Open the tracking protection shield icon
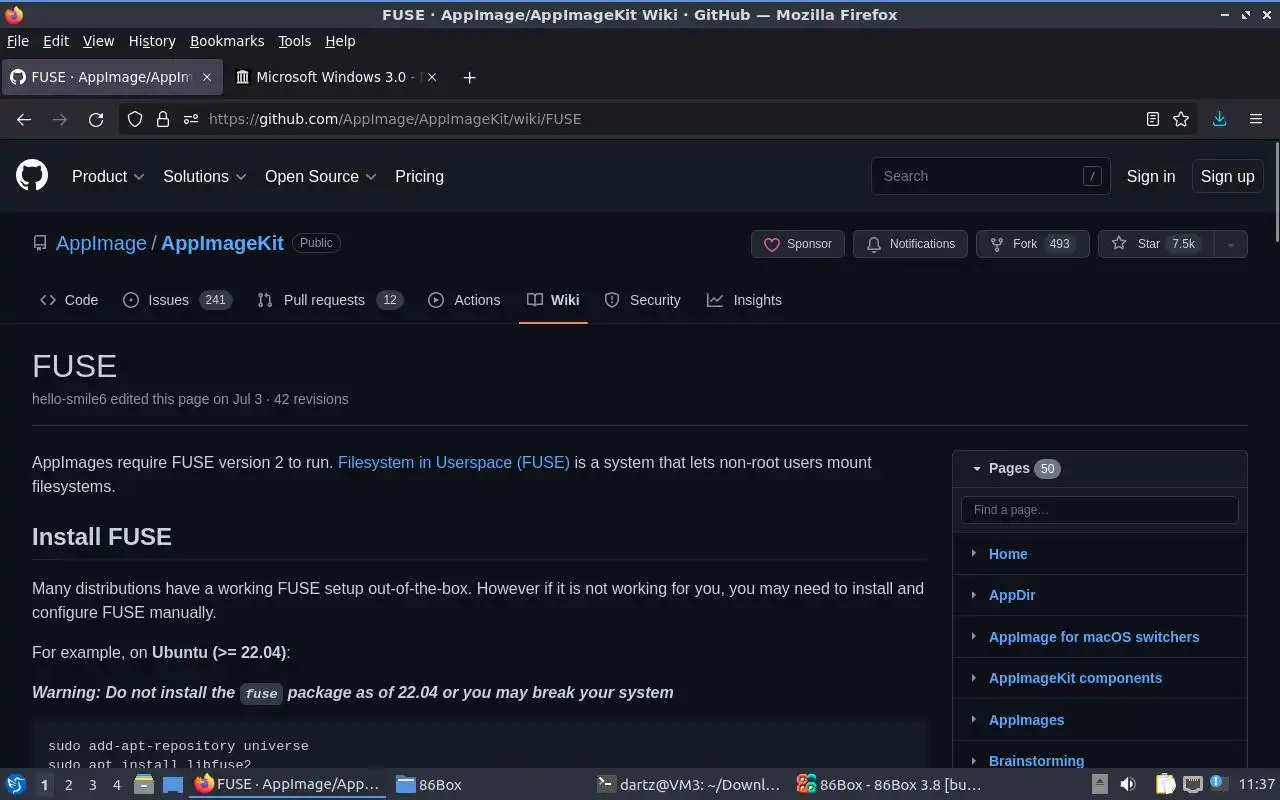This screenshot has width=1280, height=800. [135, 119]
